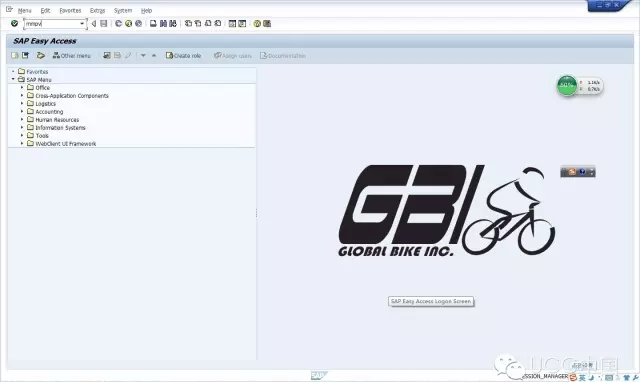Click the Customize local layout icon
640x382 pixels.
click(267, 23)
